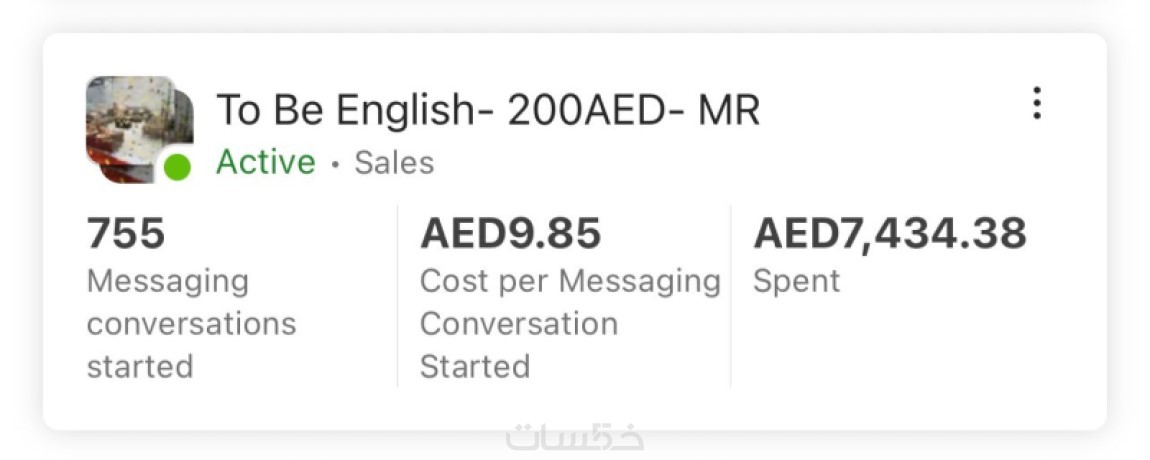The height and width of the screenshot is (460, 1150).
Task: Select Cost per Messaging Conversation Started label
Action: click(569, 324)
